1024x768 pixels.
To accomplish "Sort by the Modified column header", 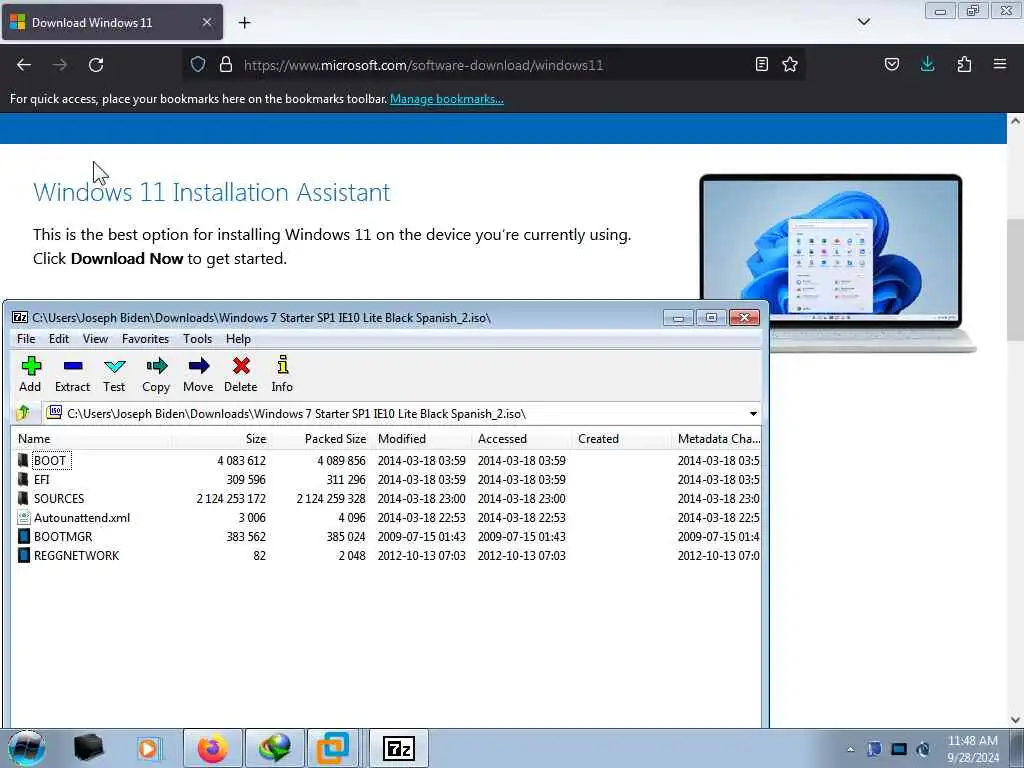I will coord(422,439).
